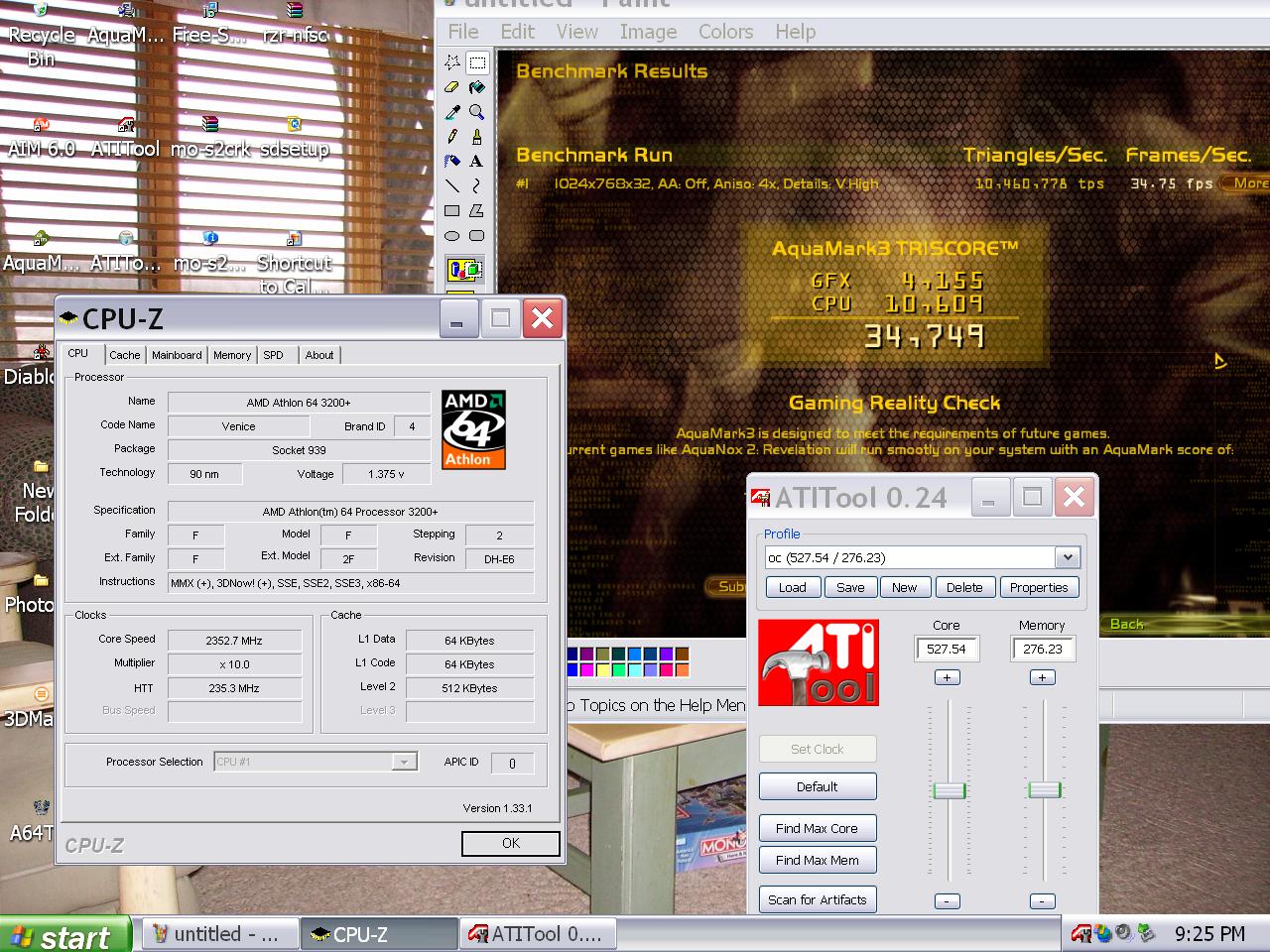Increase Core clock with plus button

pos(947,677)
